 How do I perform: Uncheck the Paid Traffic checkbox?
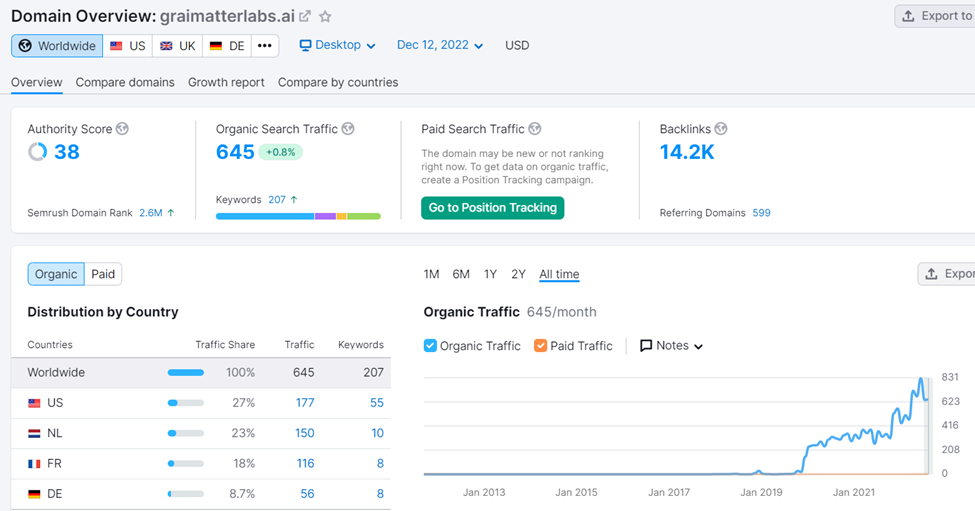[x=540, y=346]
